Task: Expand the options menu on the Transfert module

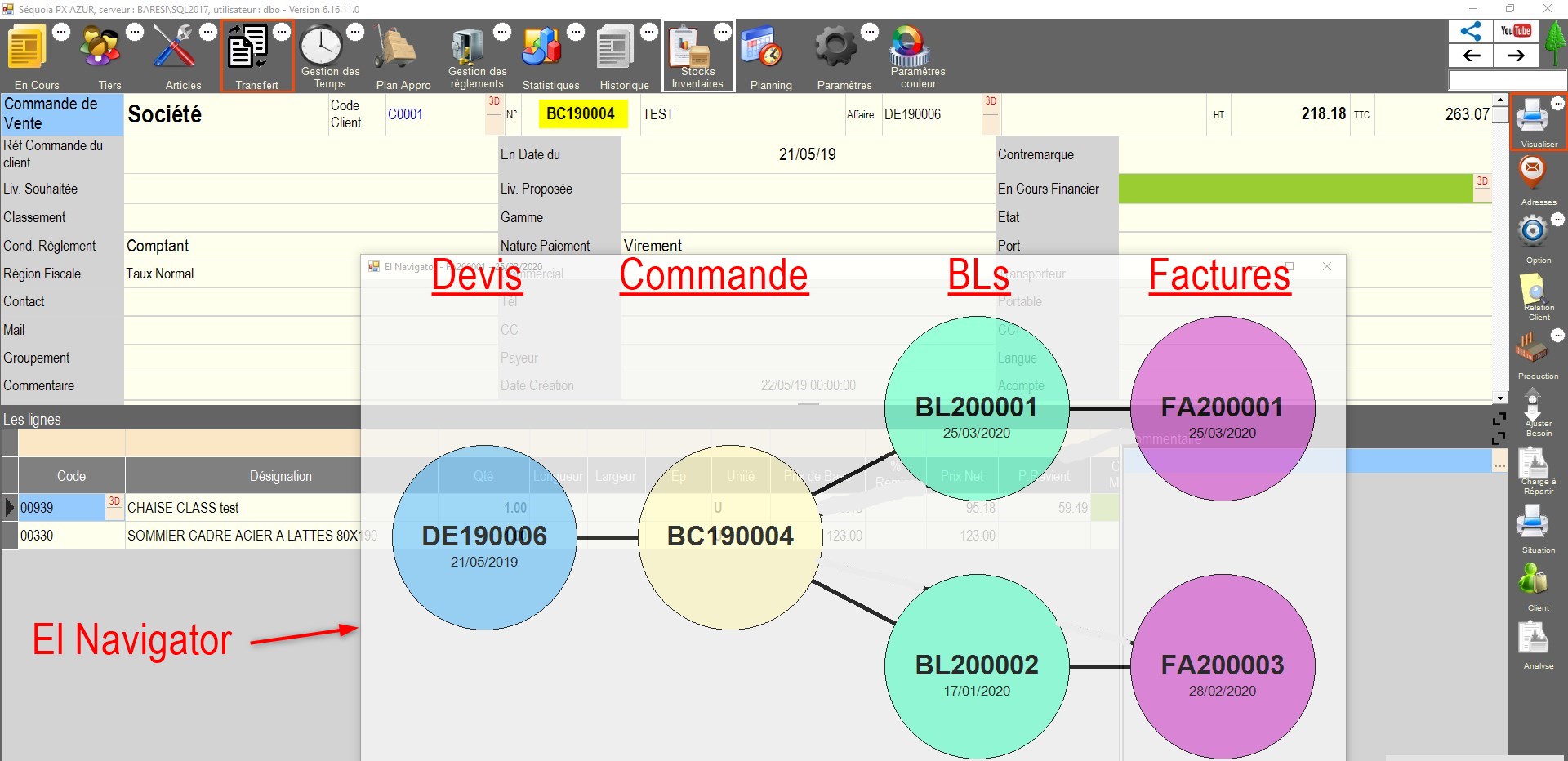Action: click(283, 30)
